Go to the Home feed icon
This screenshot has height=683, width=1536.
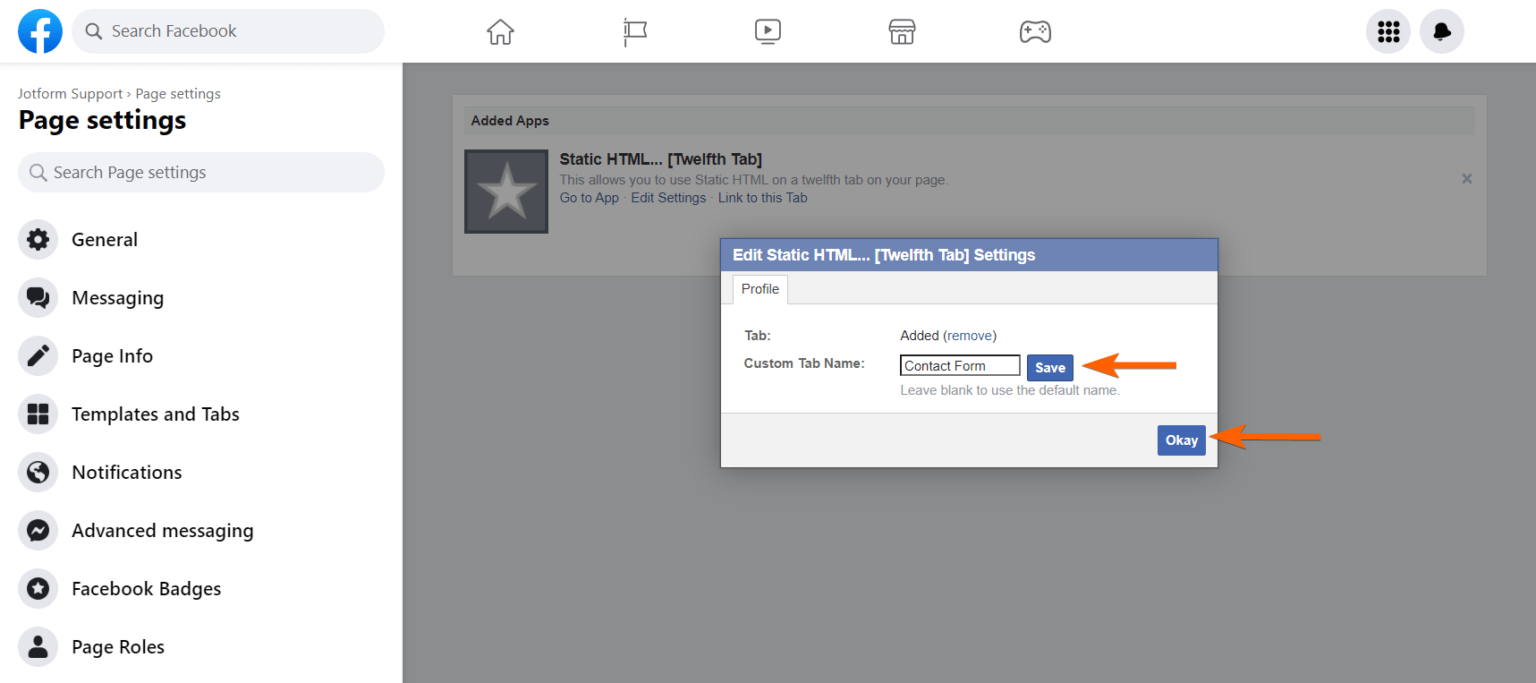pyautogui.click(x=500, y=31)
